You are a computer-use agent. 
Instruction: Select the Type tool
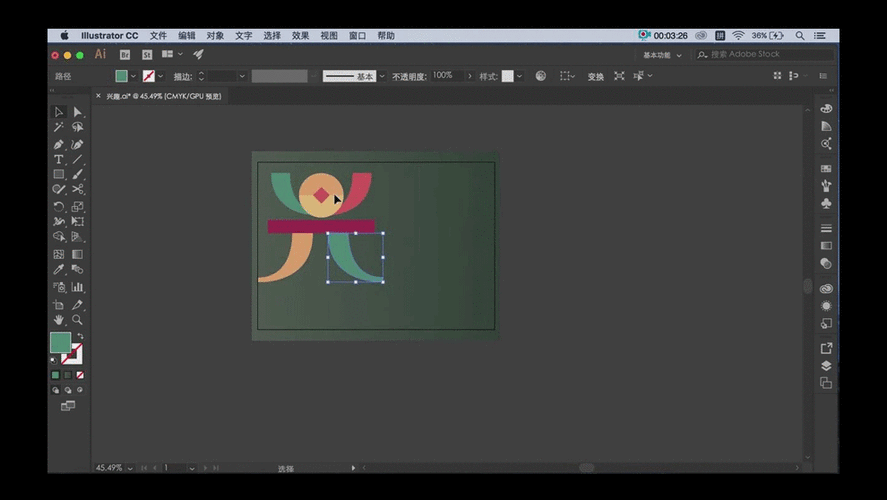pos(59,159)
